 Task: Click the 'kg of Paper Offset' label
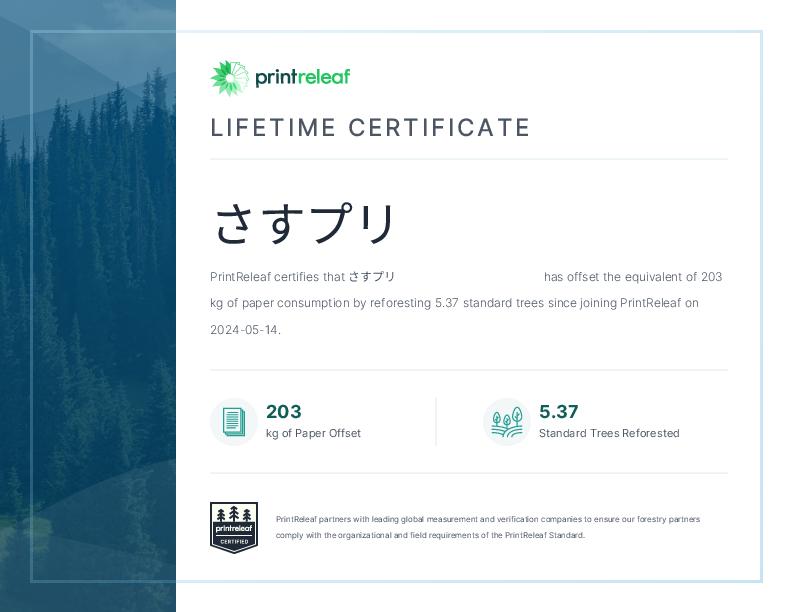click(x=313, y=433)
